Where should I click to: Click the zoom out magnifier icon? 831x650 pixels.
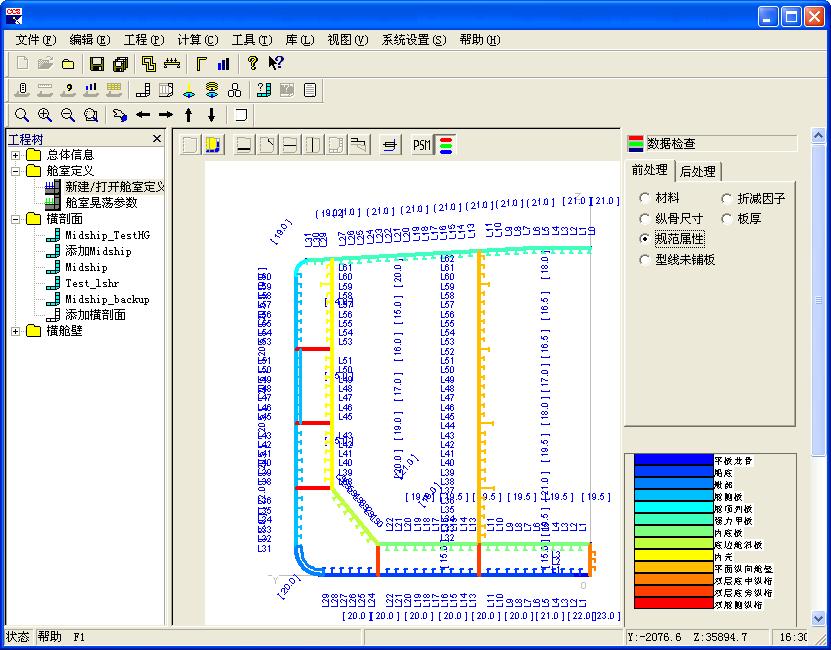click(x=67, y=115)
